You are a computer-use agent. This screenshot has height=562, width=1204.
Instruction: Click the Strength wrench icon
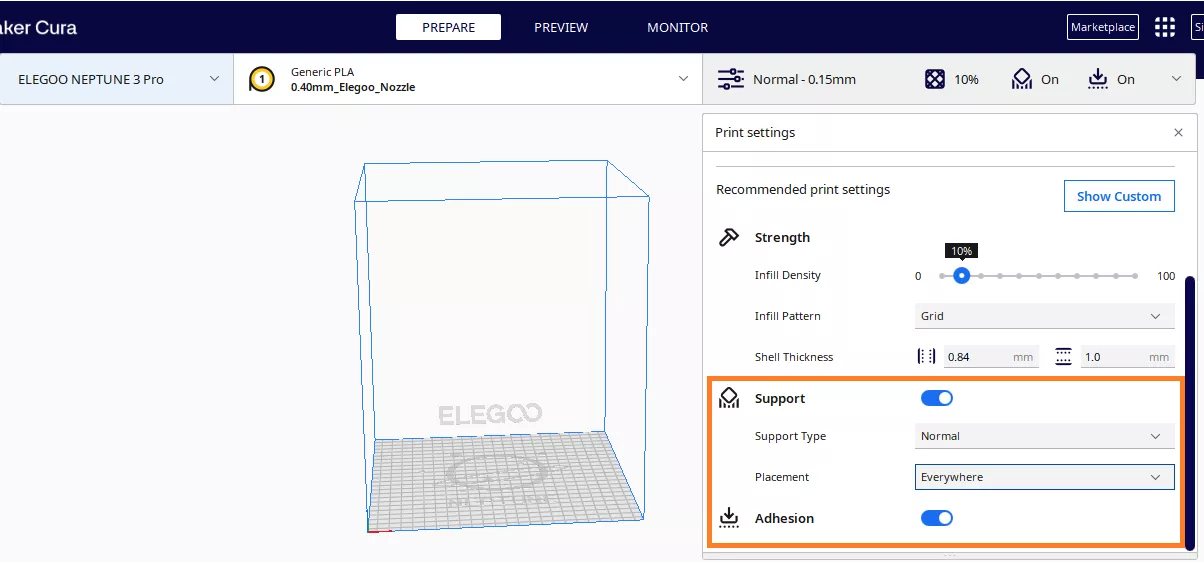[729, 237]
